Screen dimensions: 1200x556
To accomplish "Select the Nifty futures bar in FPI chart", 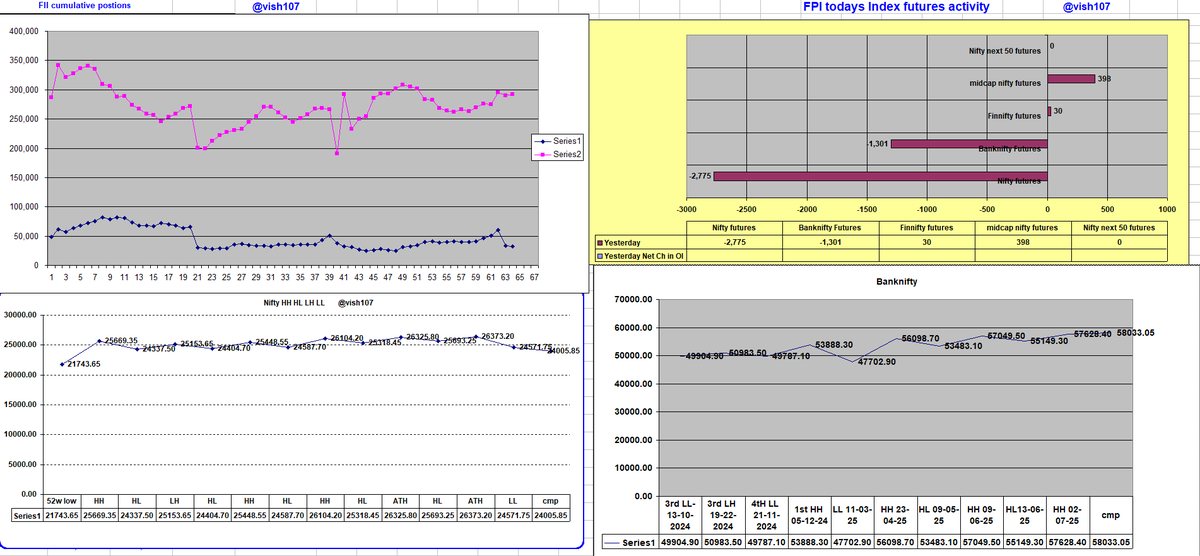I will click(x=880, y=176).
